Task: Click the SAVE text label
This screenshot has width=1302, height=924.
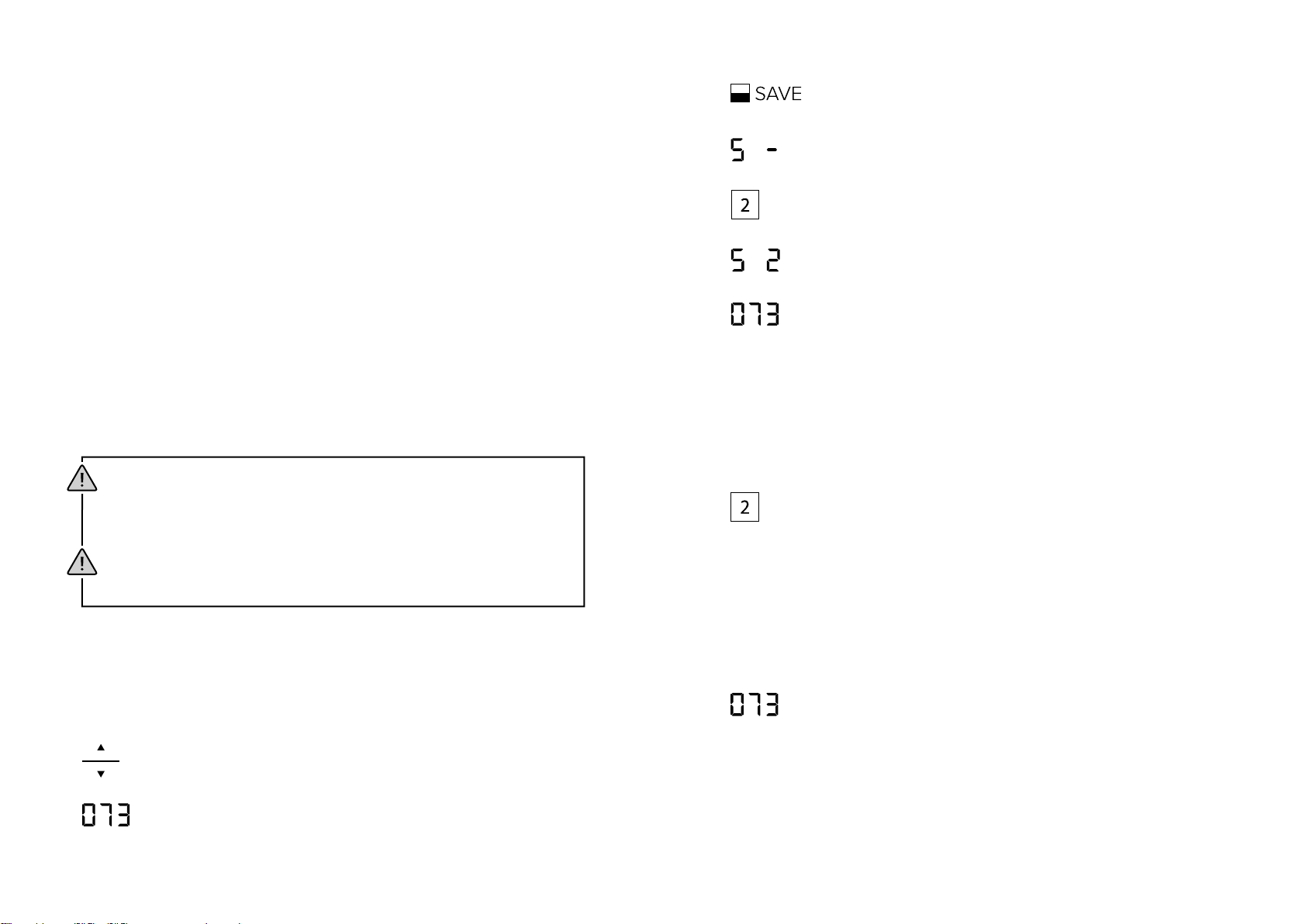Action: pyautogui.click(x=779, y=94)
